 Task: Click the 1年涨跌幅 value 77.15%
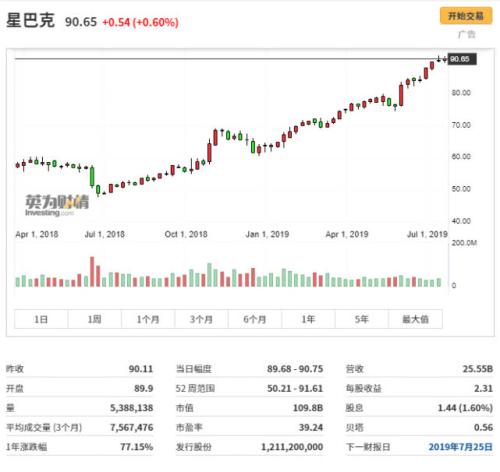coord(137,447)
